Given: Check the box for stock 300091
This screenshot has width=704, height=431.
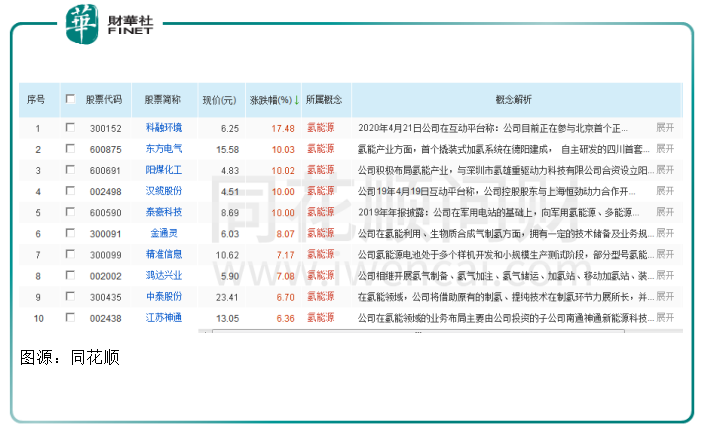Looking at the screenshot, I should [70, 233].
